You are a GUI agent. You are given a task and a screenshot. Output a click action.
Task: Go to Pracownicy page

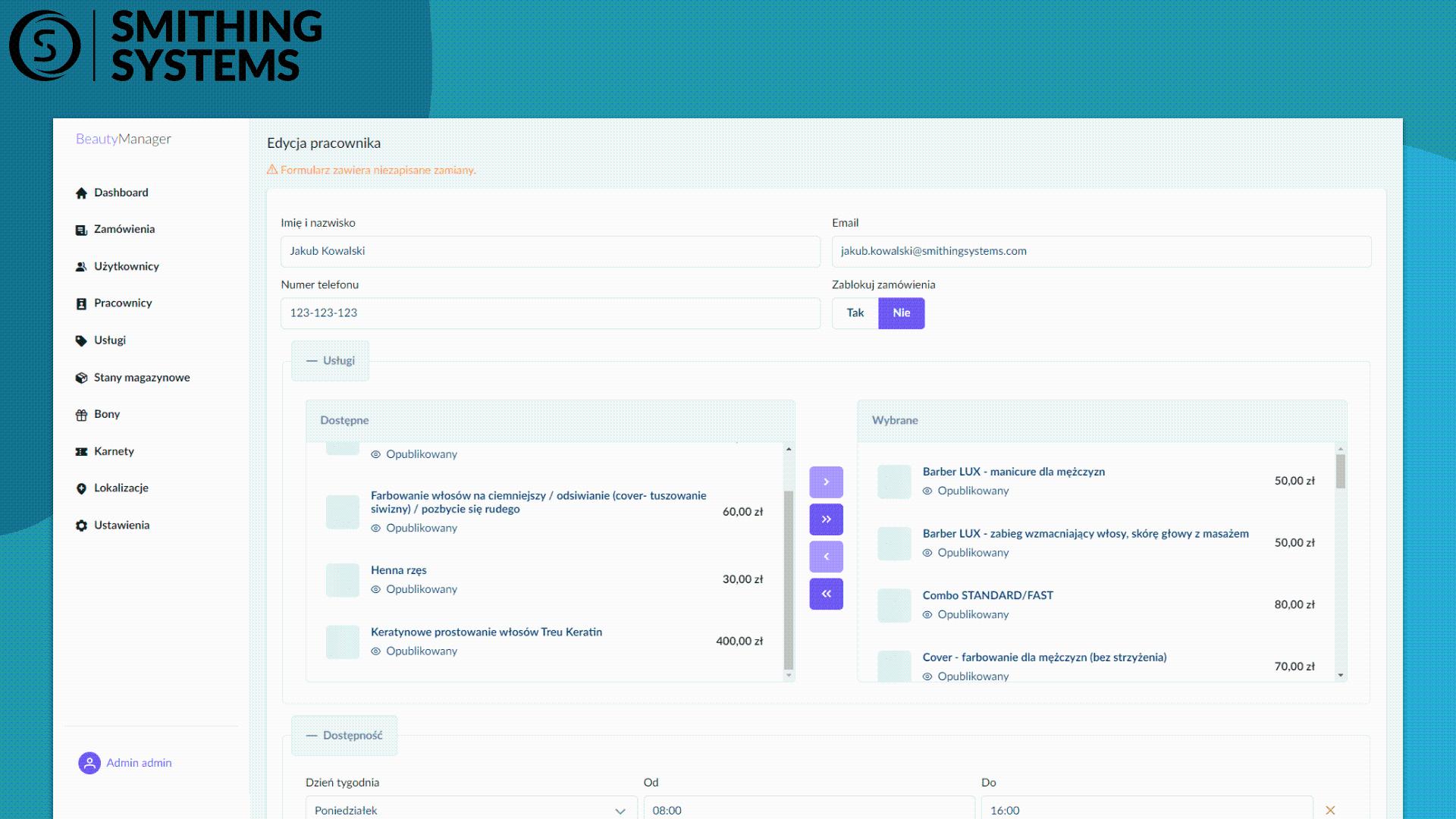(123, 303)
